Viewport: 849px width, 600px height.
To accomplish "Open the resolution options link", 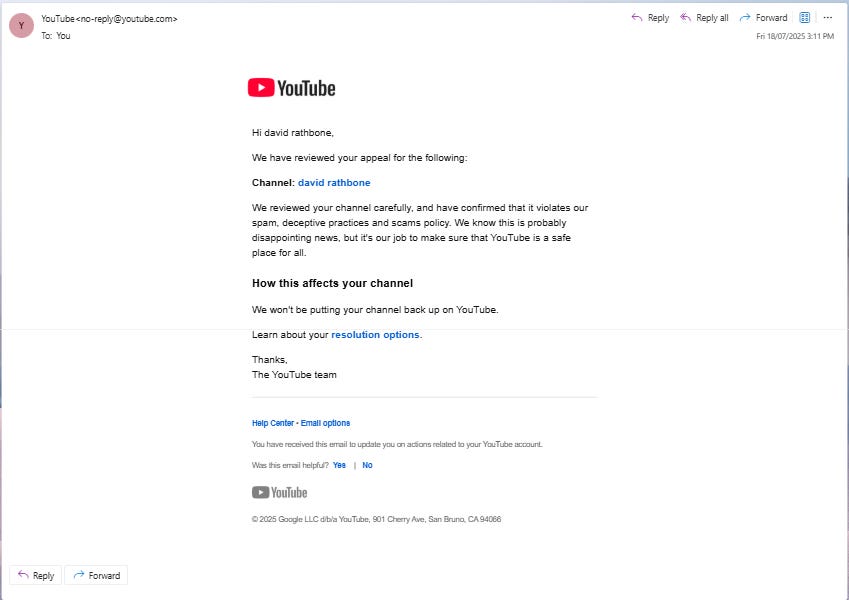I will pyautogui.click(x=375, y=335).
